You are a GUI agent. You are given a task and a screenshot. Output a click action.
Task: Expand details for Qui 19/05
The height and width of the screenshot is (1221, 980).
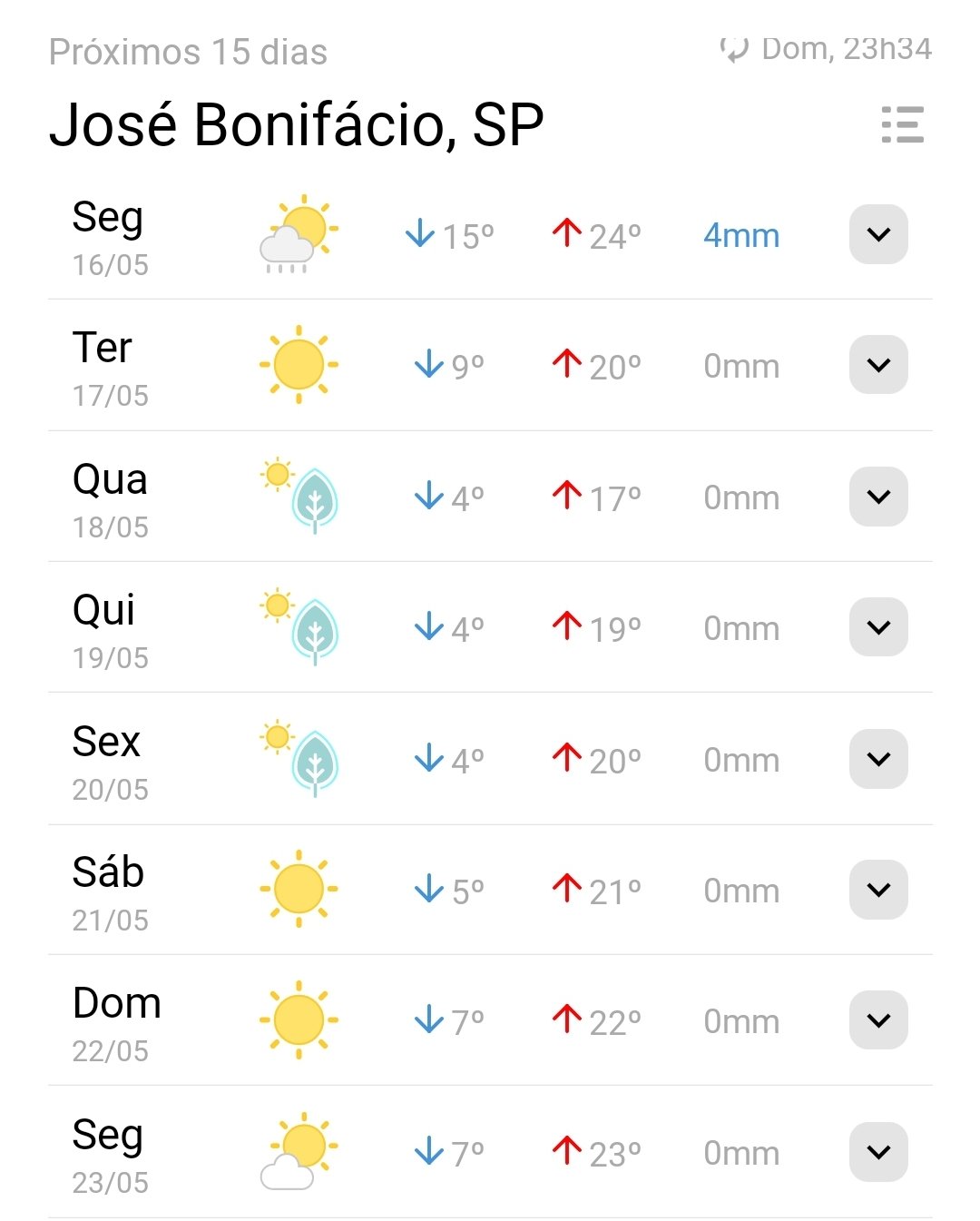coord(878,627)
